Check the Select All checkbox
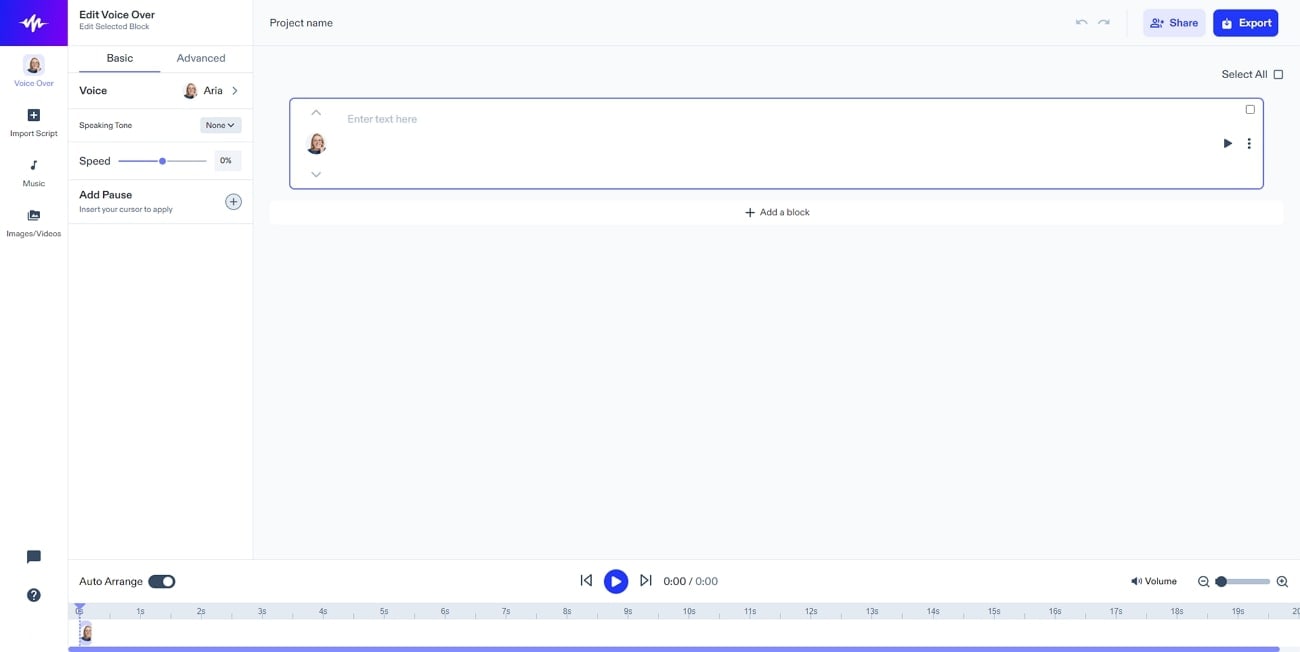This screenshot has width=1300, height=652. (x=1278, y=74)
